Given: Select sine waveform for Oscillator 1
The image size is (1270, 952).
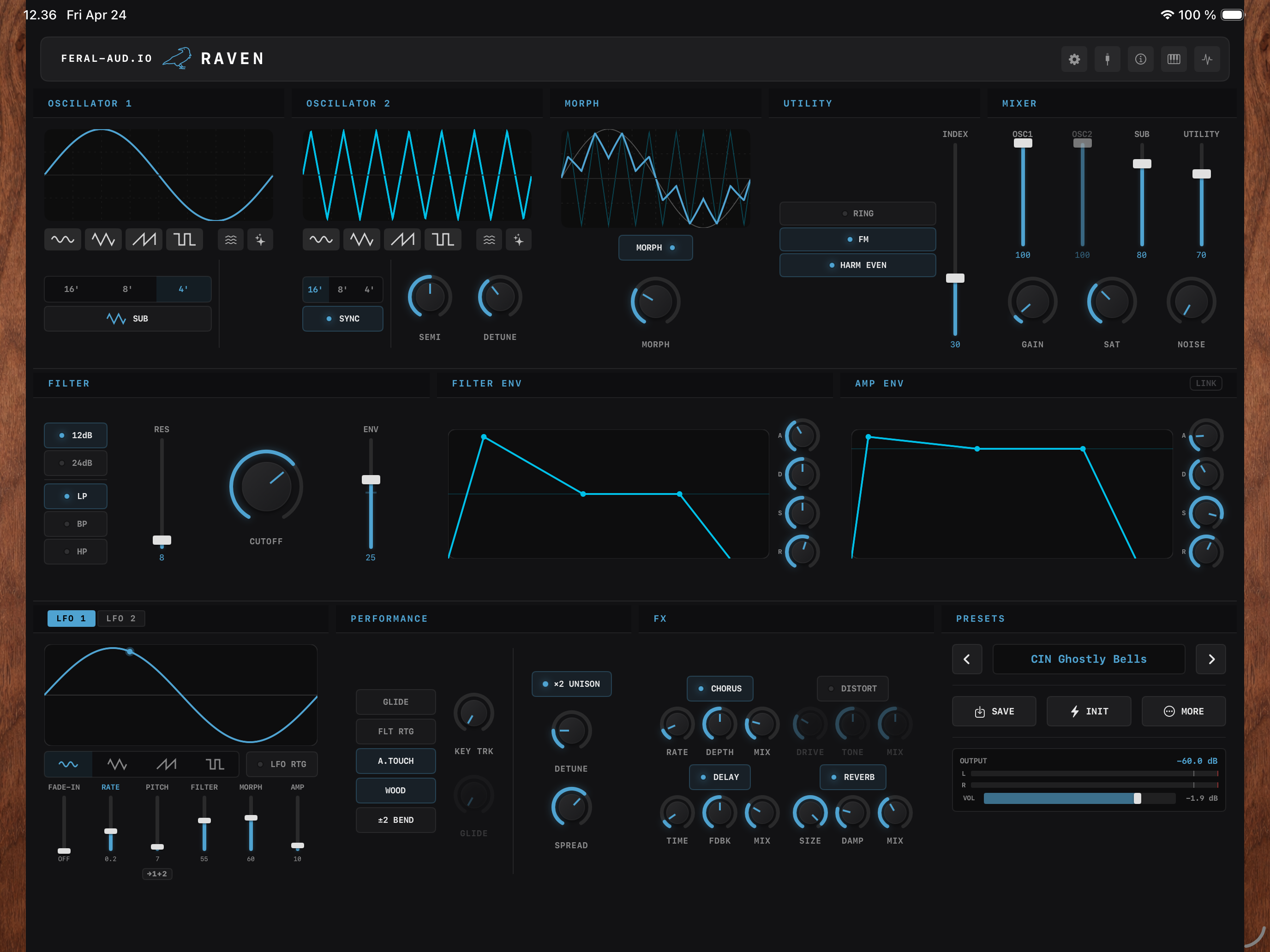Looking at the screenshot, I should pos(63,239).
